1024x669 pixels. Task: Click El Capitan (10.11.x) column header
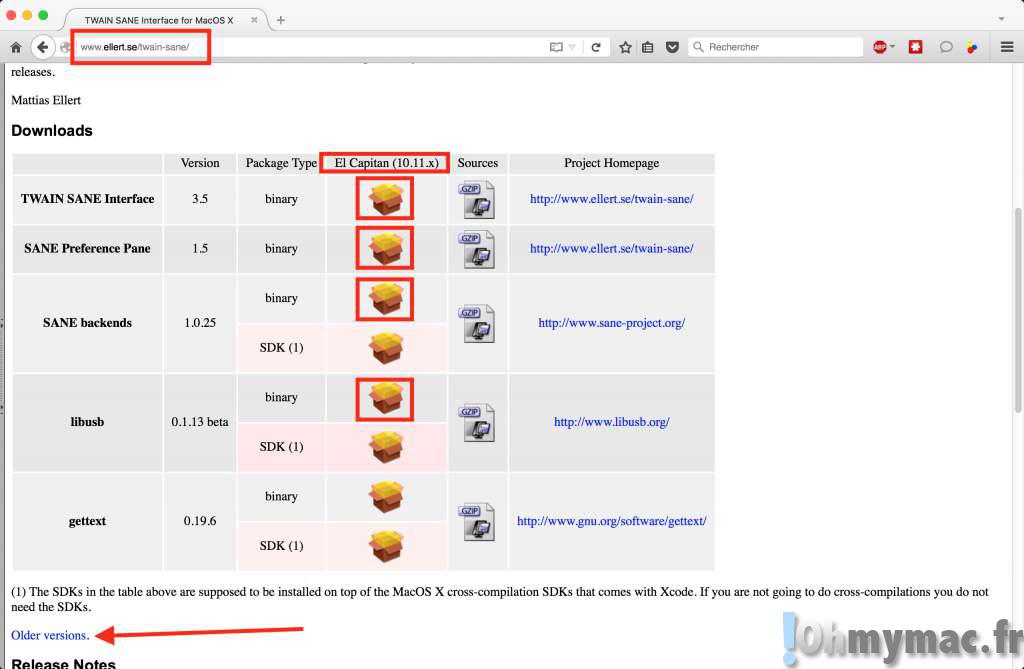click(x=387, y=163)
